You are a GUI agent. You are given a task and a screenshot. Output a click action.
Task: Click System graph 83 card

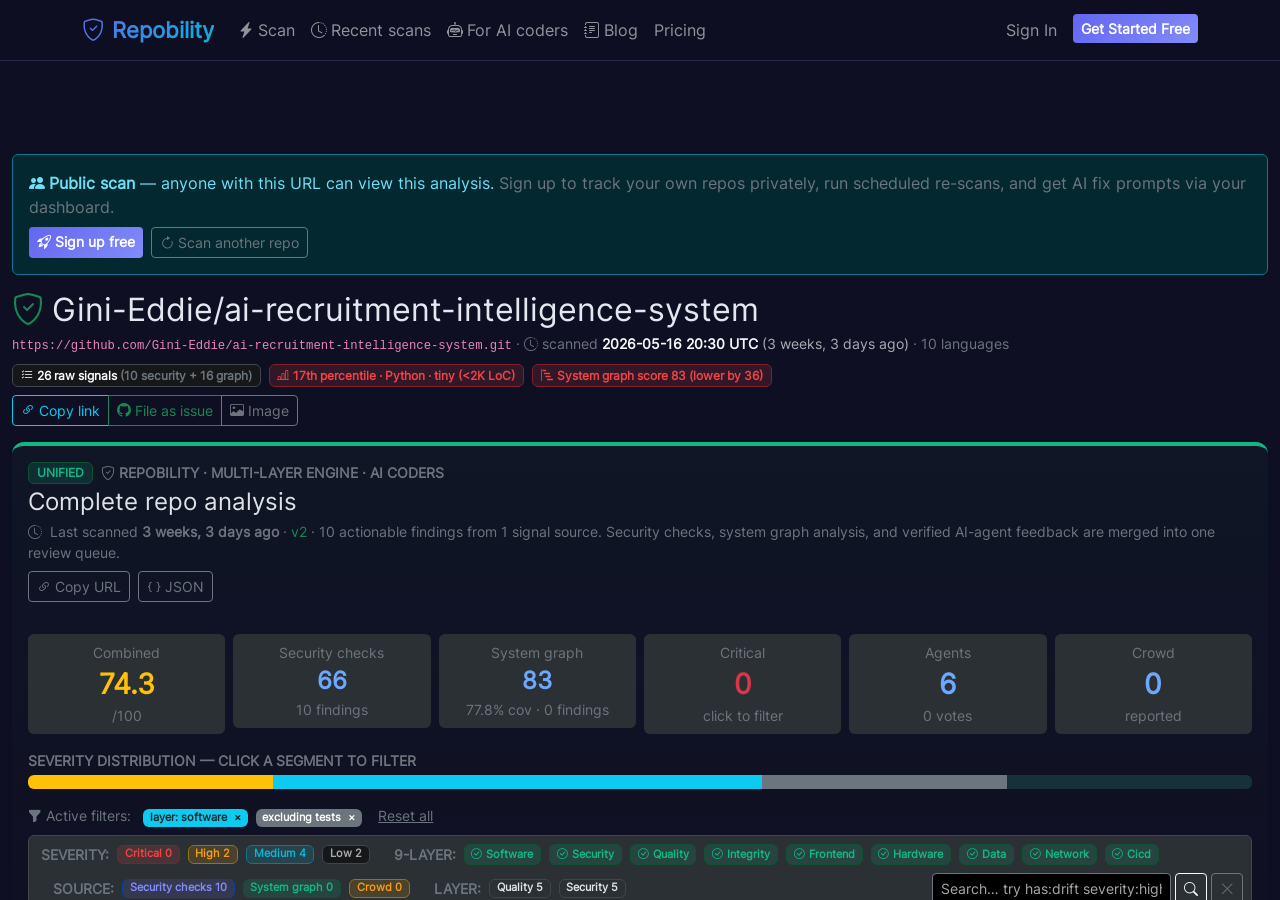point(537,681)
